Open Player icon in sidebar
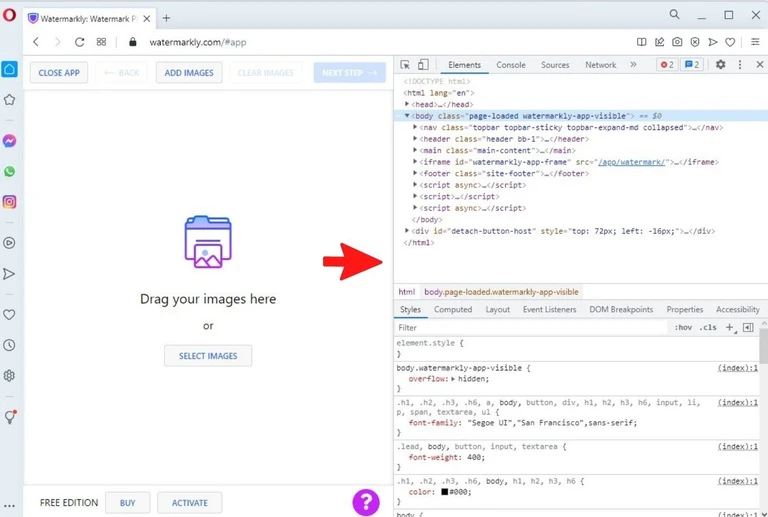The width and height of the screenshot is (768, 517). [x=9, y=243]
